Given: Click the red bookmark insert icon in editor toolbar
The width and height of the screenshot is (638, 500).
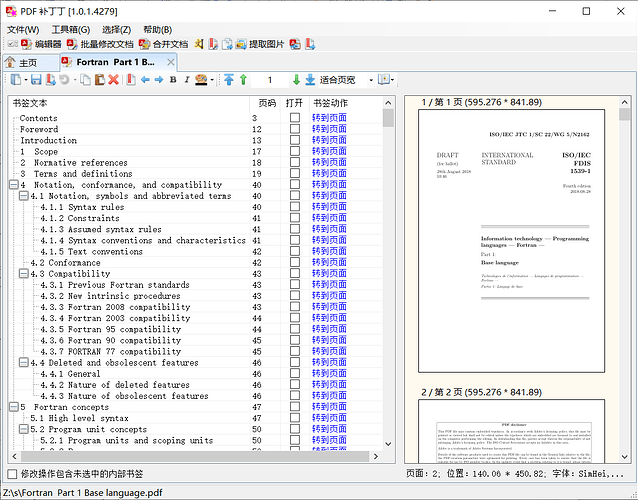Looking at the screenshot, I should pyautogui.click(x=131, y=80).
